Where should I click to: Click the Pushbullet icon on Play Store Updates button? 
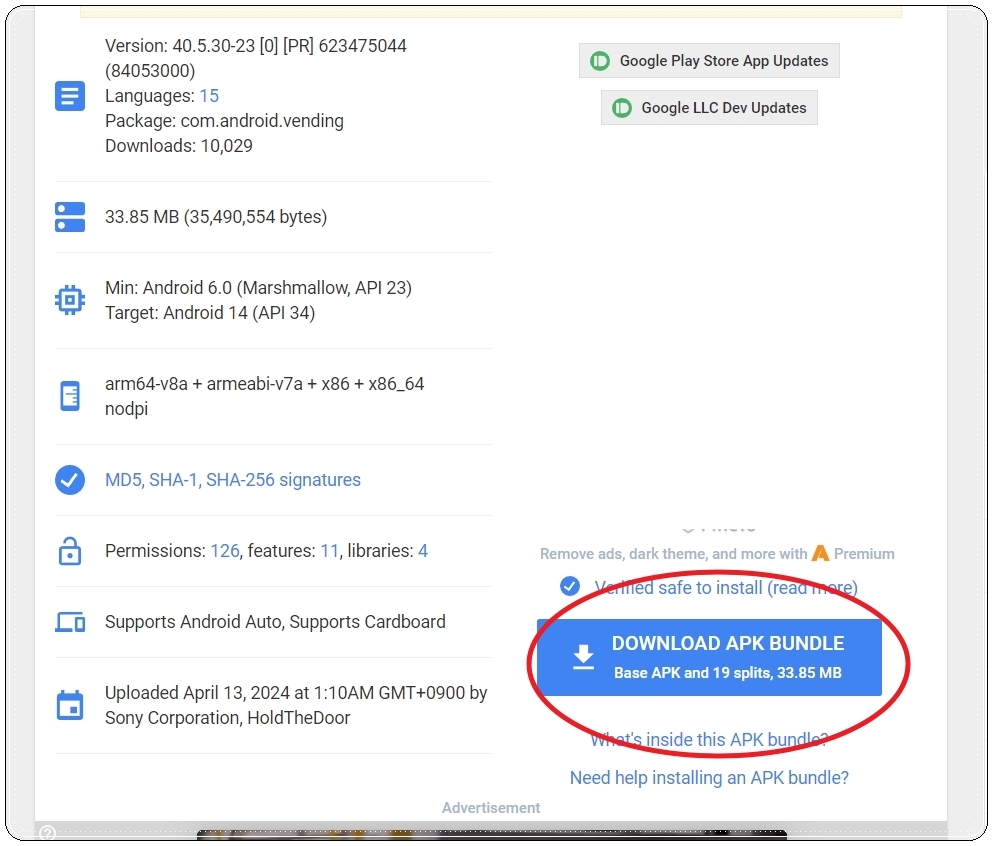(x=600, y=61)
